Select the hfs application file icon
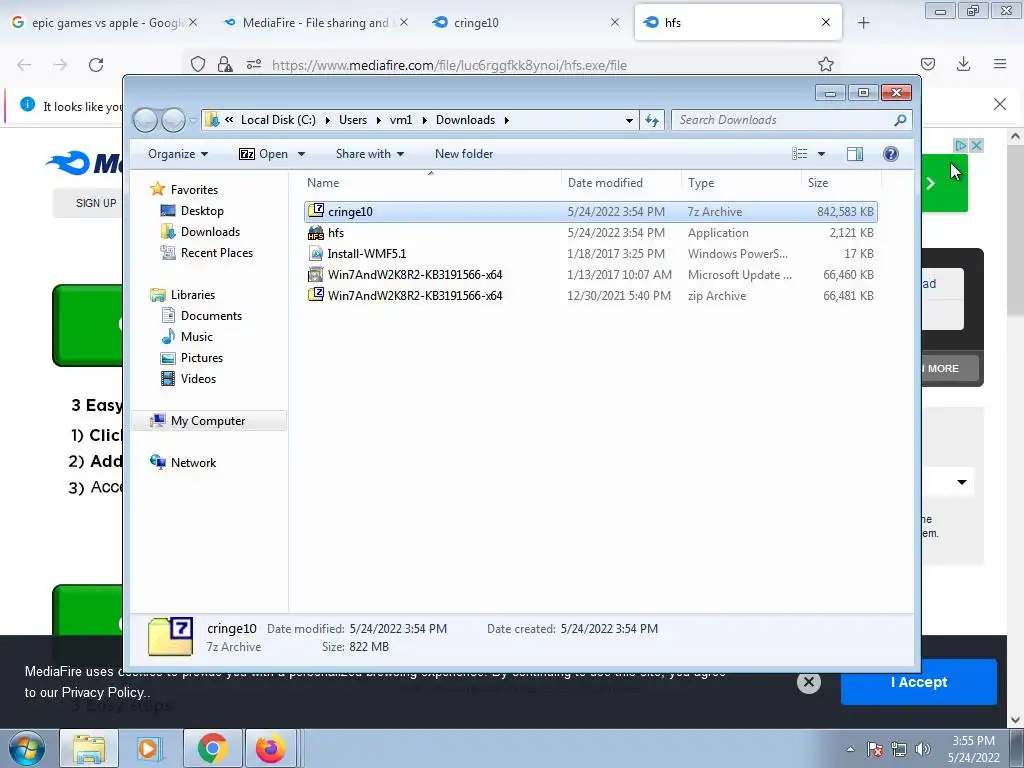The height and width of the screenshot is (768, 1024). [x=316, y=232]
